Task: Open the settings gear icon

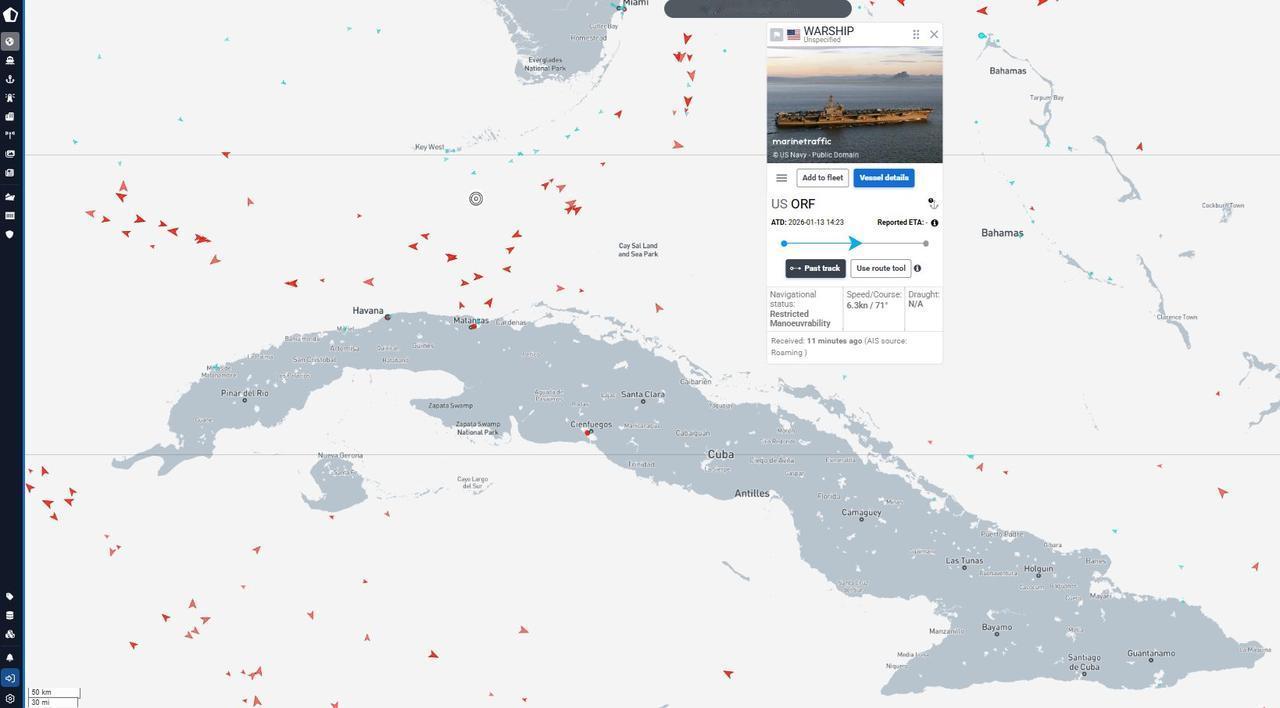Action: [x=10, y=699]
